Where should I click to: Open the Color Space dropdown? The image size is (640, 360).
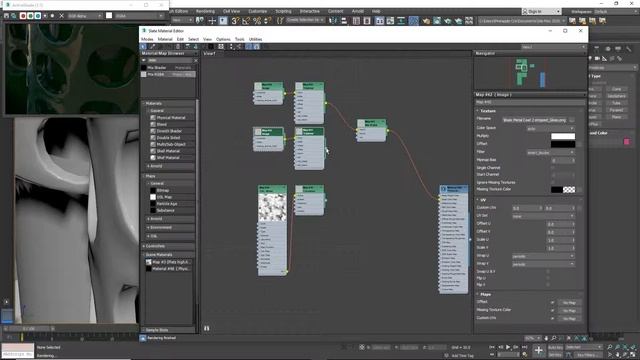click(551, 128)
